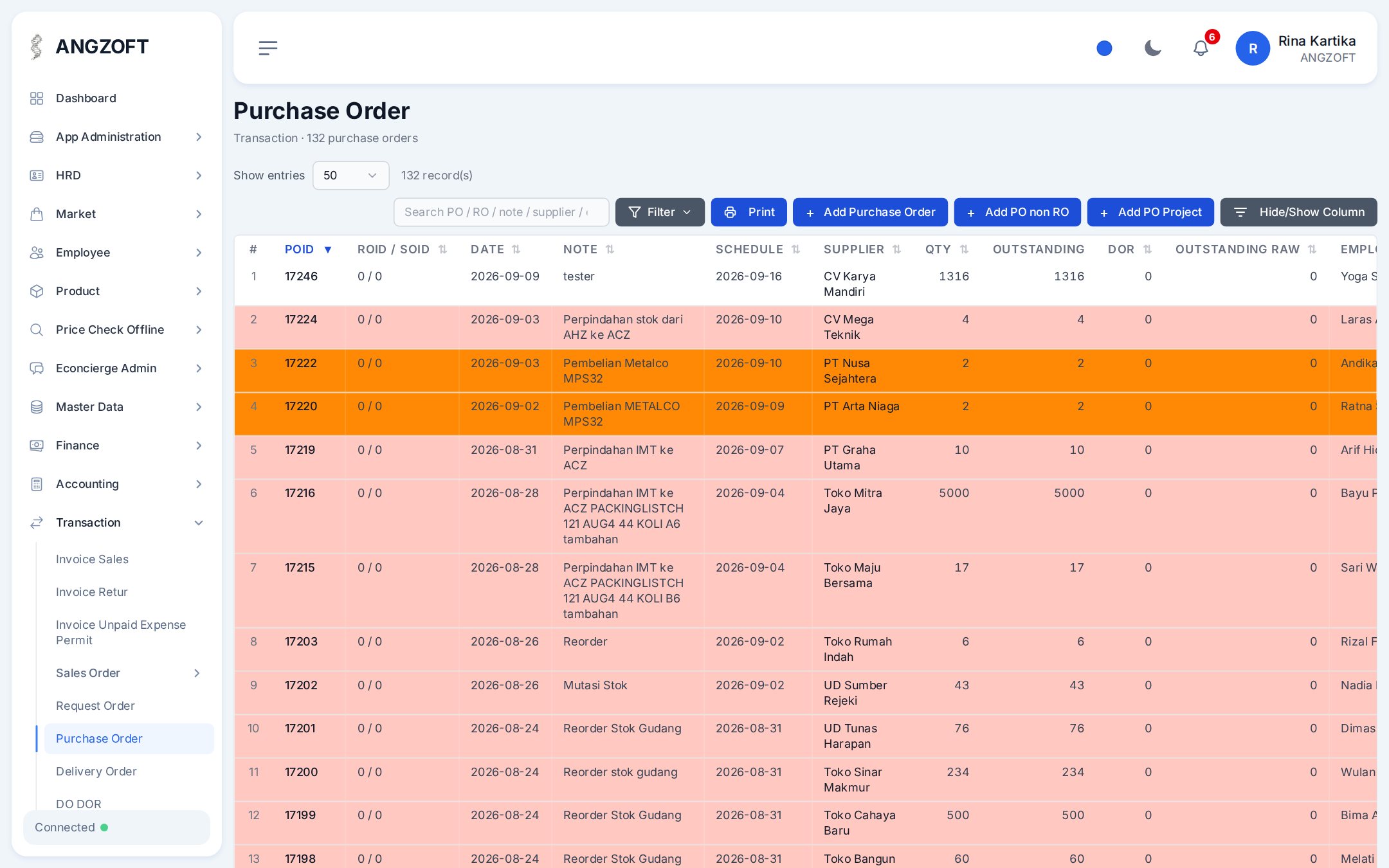Click the Print button
1389x868 pixels.
tap(749, 212)
